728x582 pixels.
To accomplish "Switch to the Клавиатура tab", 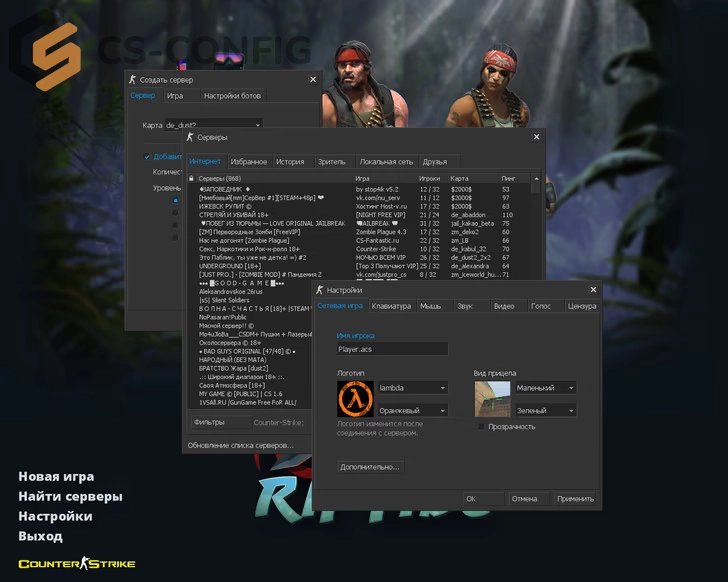I will pyautogui.click(x=391, y=306).
